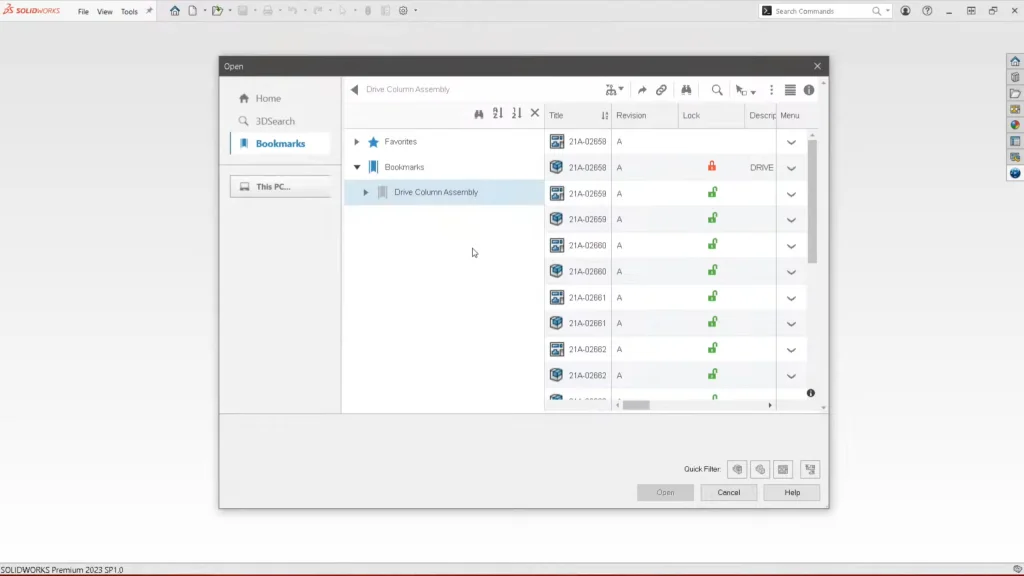Click in the Search Commands field
The width and height of the screenshot is (1024, 576).
pos(820,11)
